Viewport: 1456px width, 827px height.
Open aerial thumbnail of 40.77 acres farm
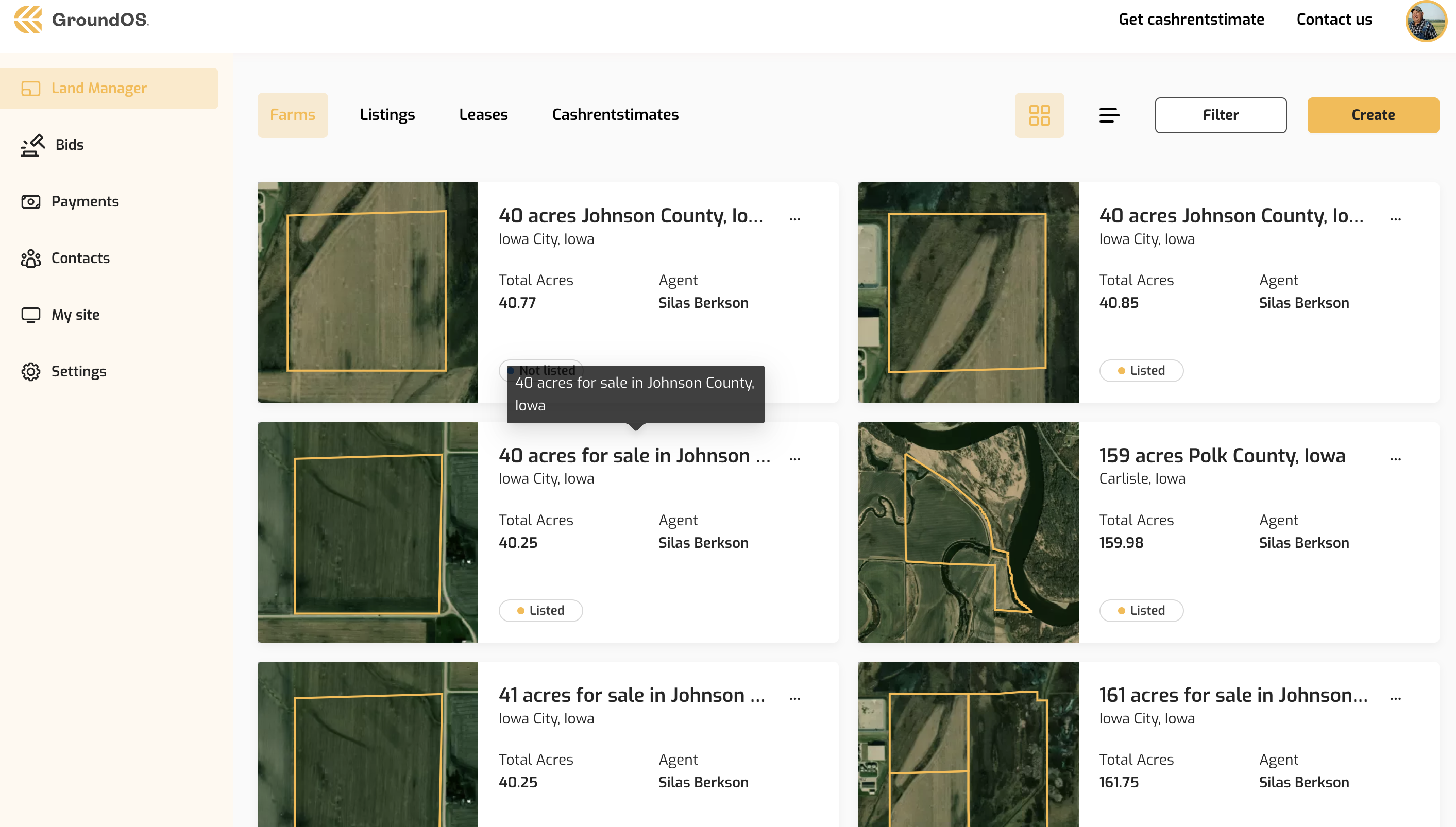(x=368, y=292)
